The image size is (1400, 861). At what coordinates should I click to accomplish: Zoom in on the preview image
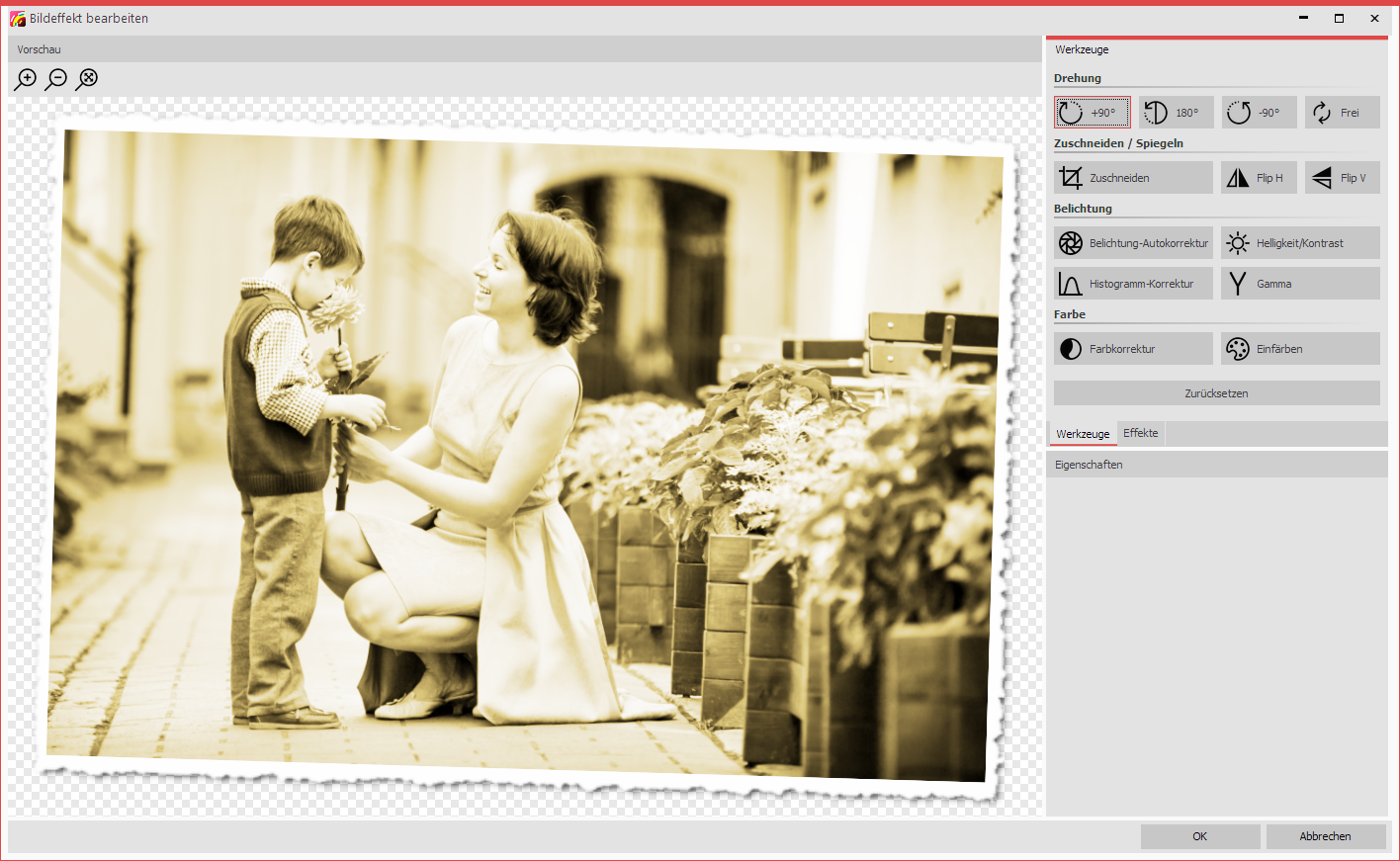click(26, 79)
